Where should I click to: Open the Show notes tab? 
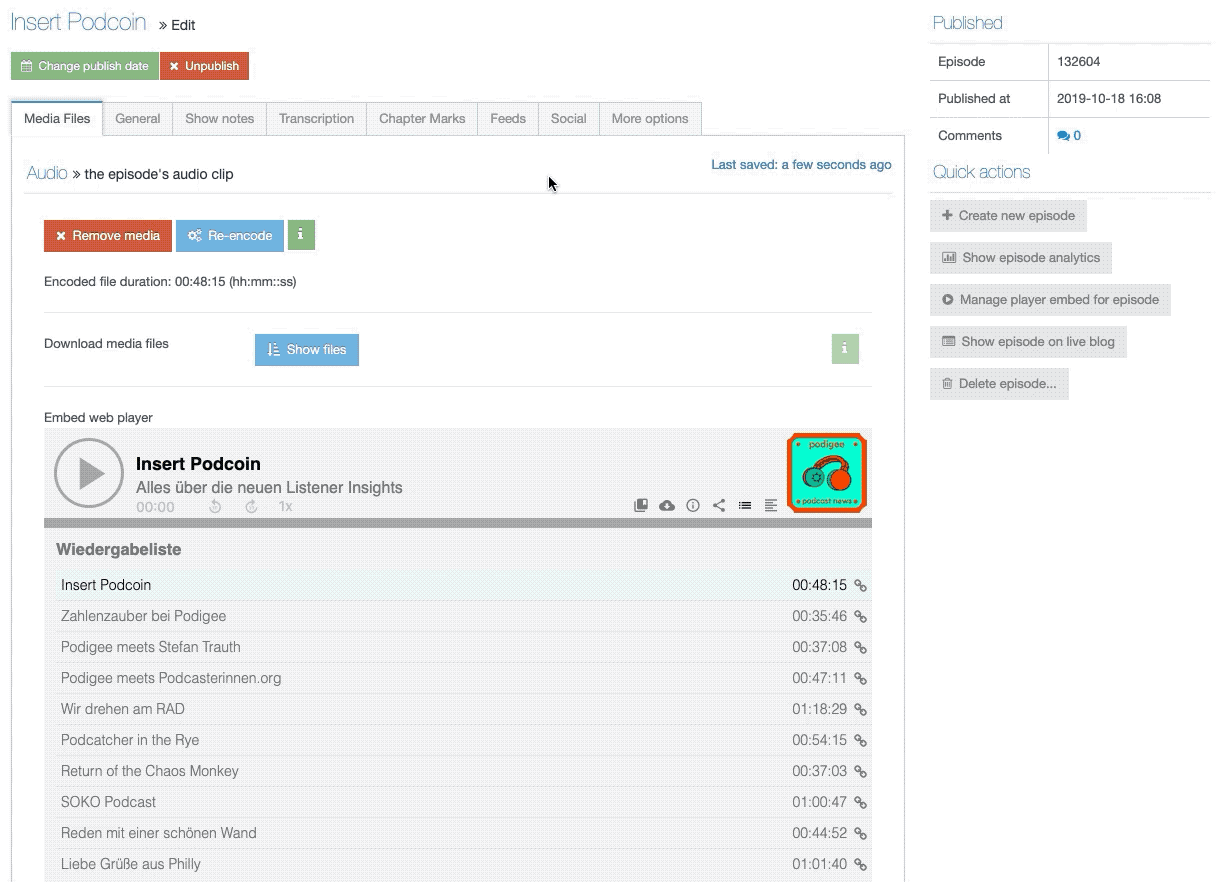coord(220,118)
